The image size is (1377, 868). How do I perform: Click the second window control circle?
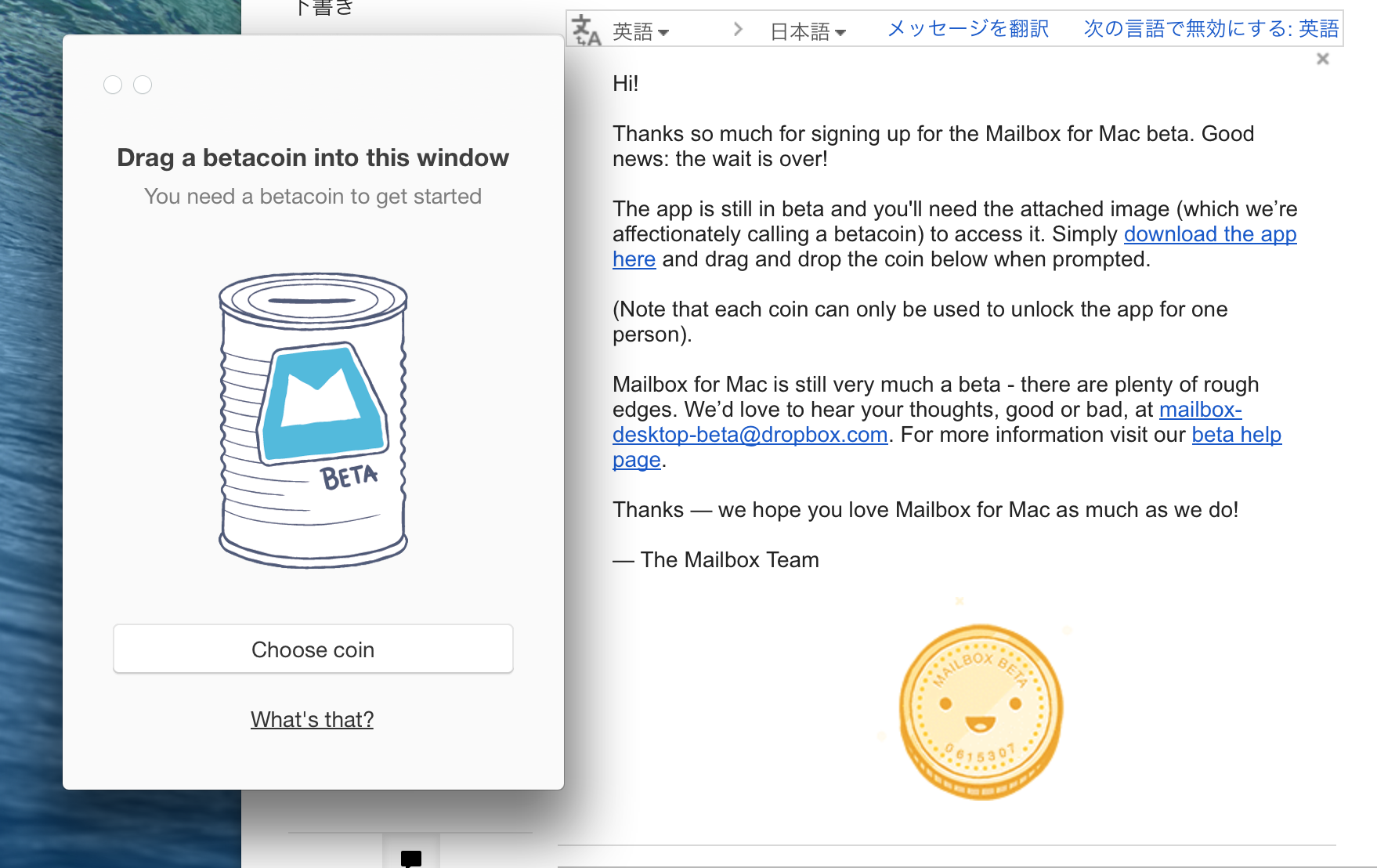pos(143,85)
